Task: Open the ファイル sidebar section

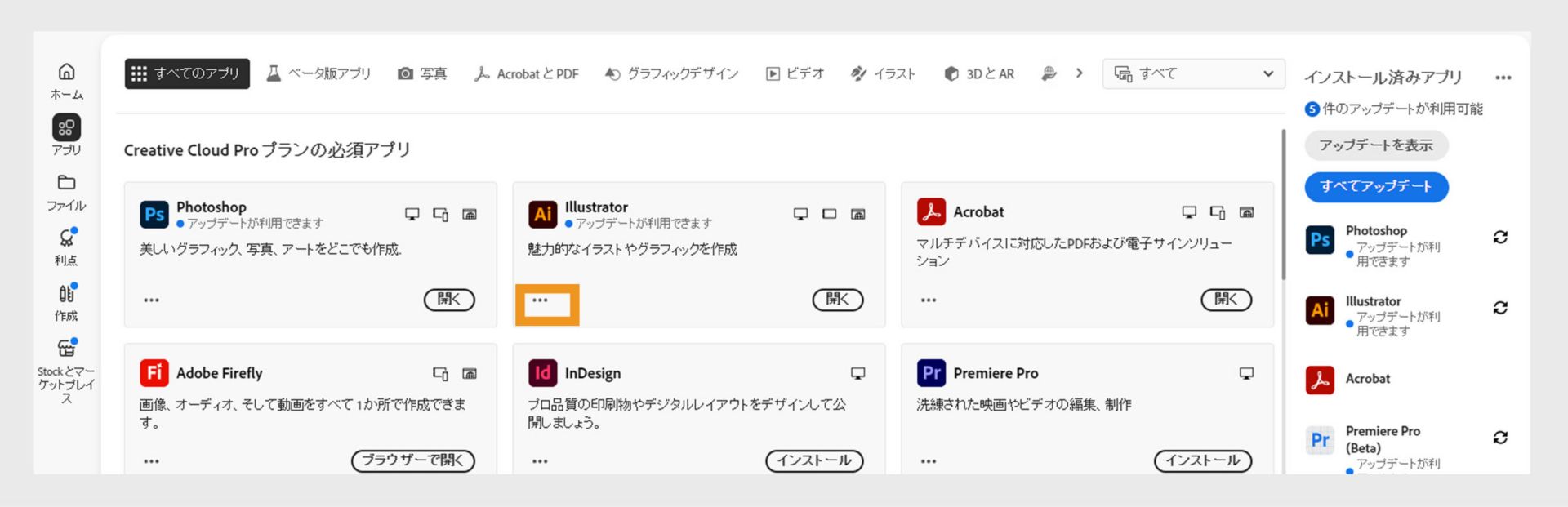Action: [x=66, y=193]
